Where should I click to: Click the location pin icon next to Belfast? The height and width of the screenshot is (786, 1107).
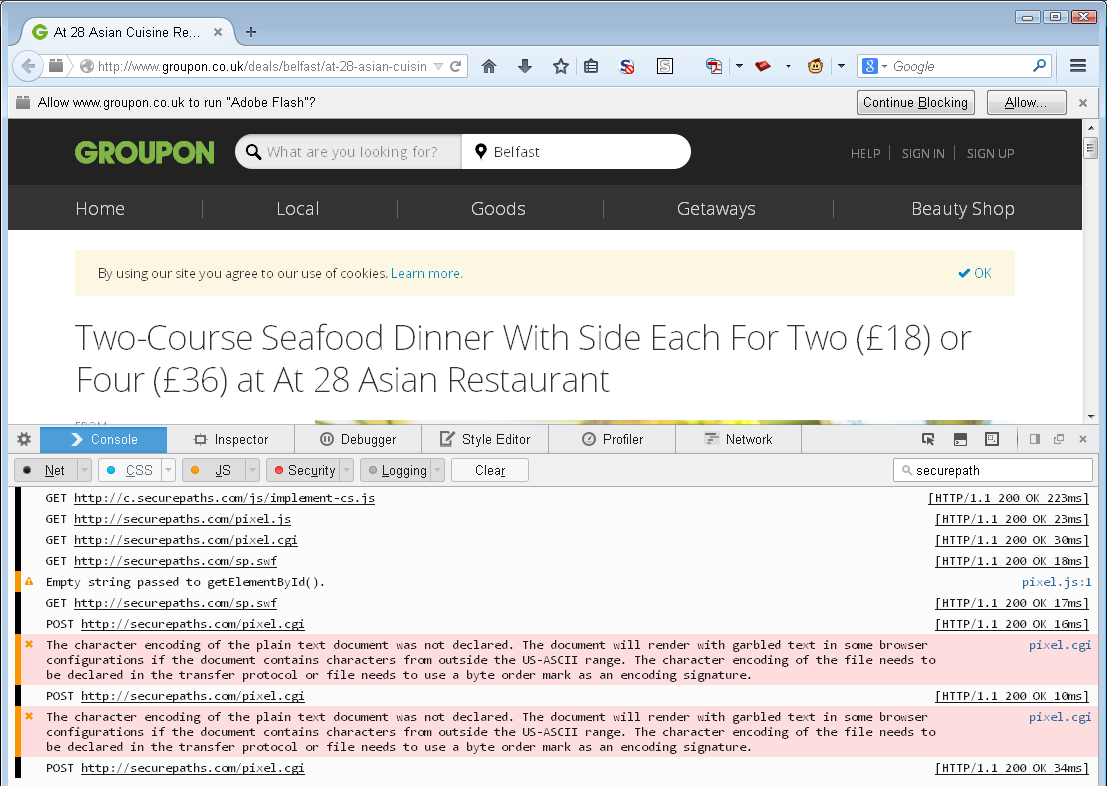(x=481, y=152)
